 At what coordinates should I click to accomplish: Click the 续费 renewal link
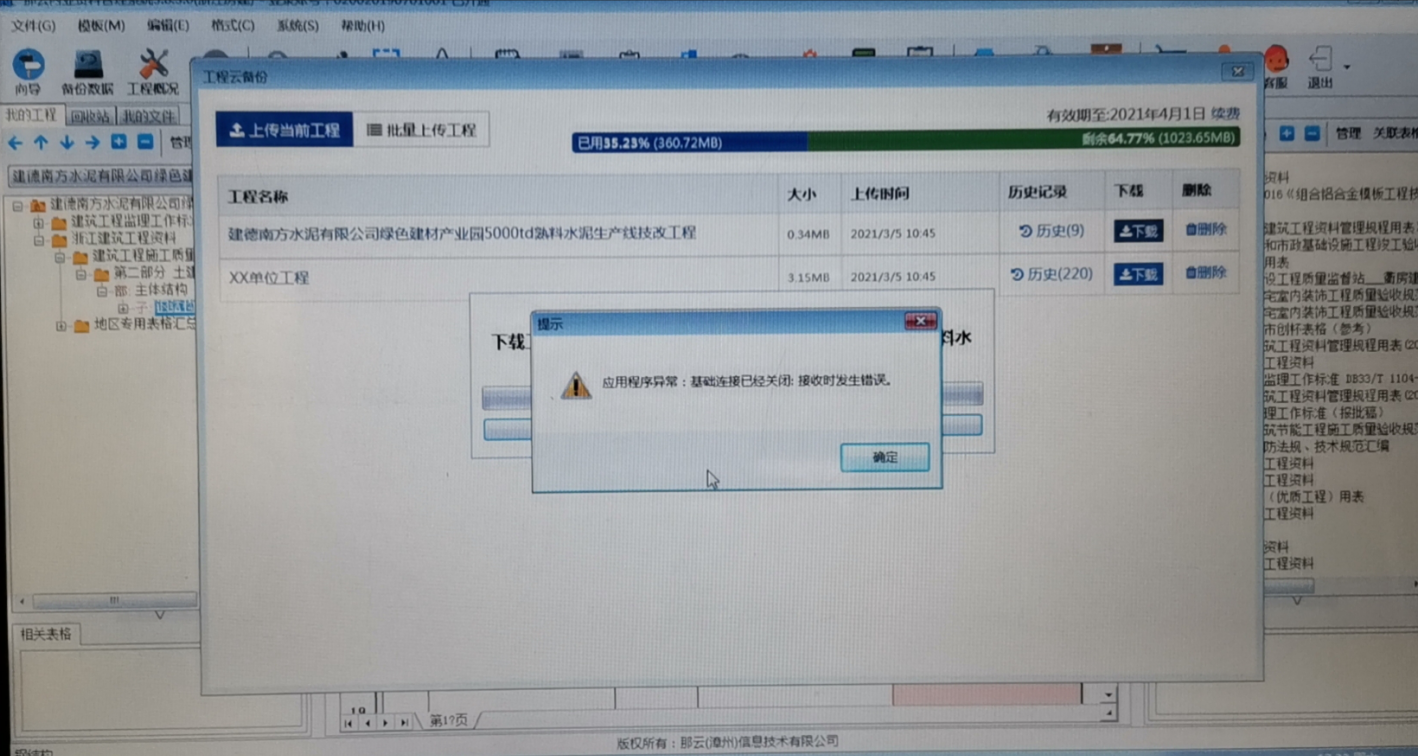click(x=1226, y=114)
